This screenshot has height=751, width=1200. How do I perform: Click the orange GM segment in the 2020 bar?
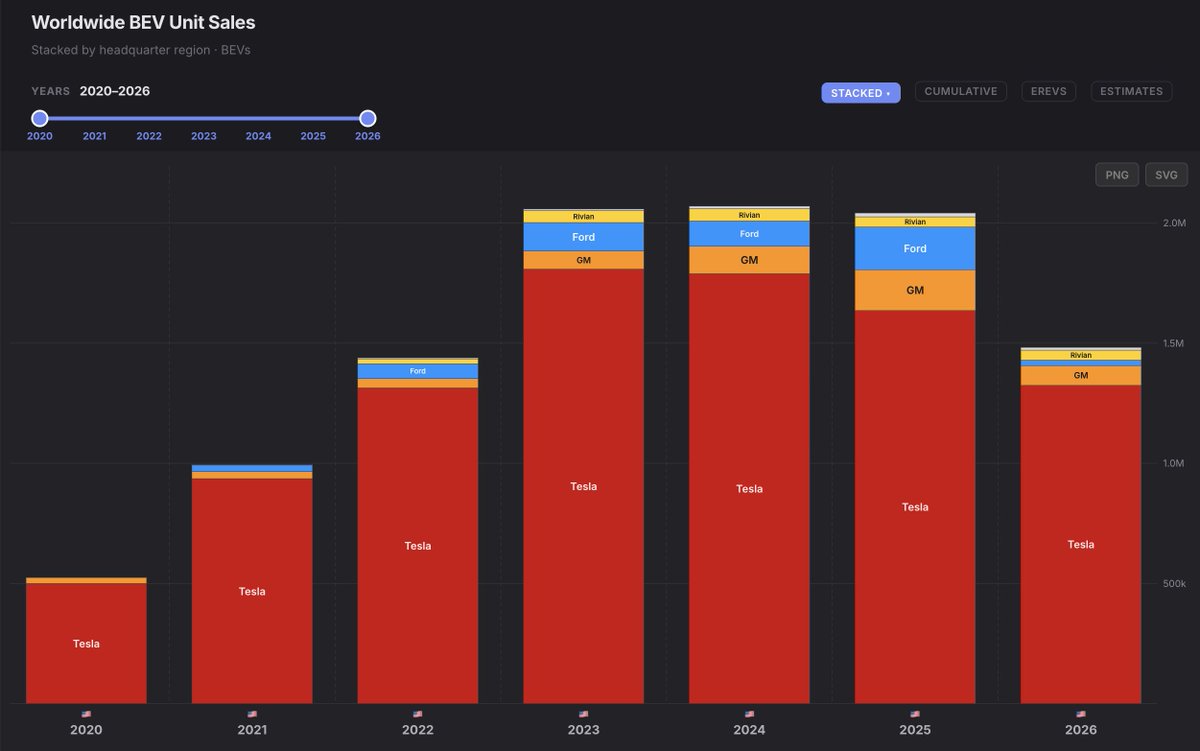click(86, 580)
